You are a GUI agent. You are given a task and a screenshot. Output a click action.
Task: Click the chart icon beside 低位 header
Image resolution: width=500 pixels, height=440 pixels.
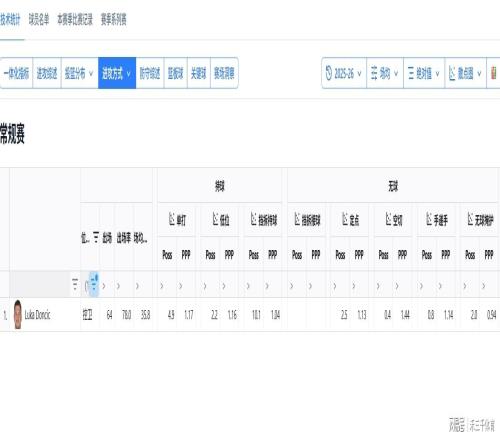(216, 219)
